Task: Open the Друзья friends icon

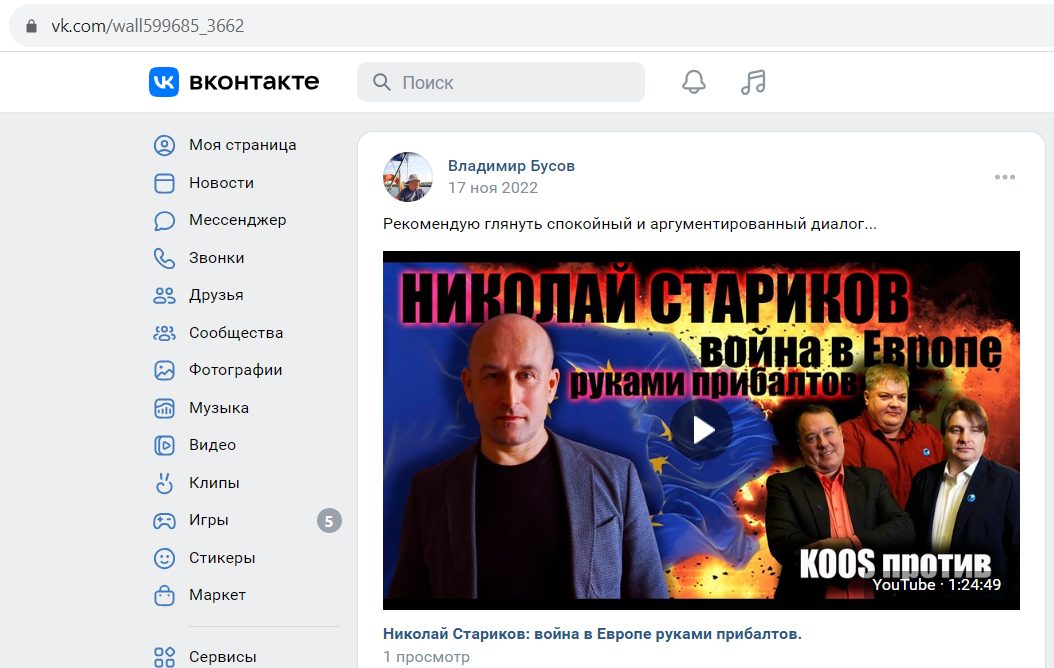Action: (x=164, y=296)
